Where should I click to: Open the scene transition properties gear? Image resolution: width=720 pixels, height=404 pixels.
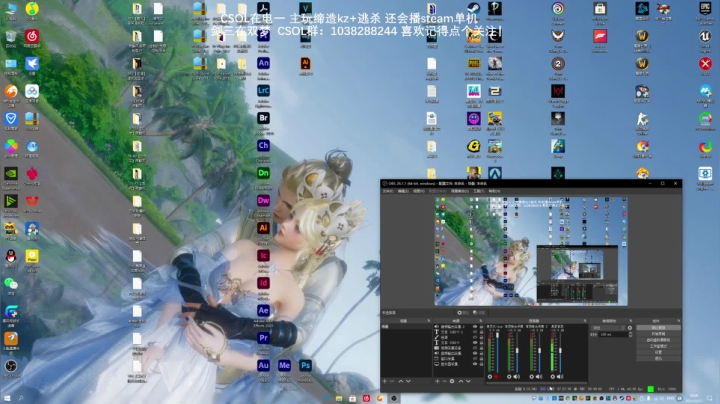pos(630,328)
